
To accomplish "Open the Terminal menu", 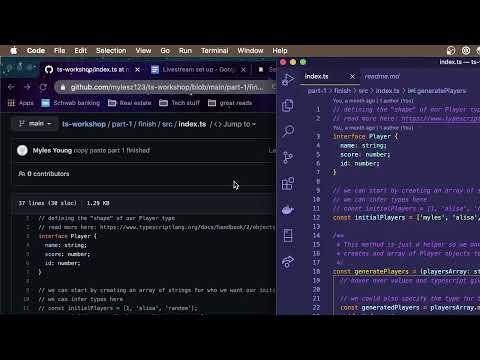I will point(215,51).
